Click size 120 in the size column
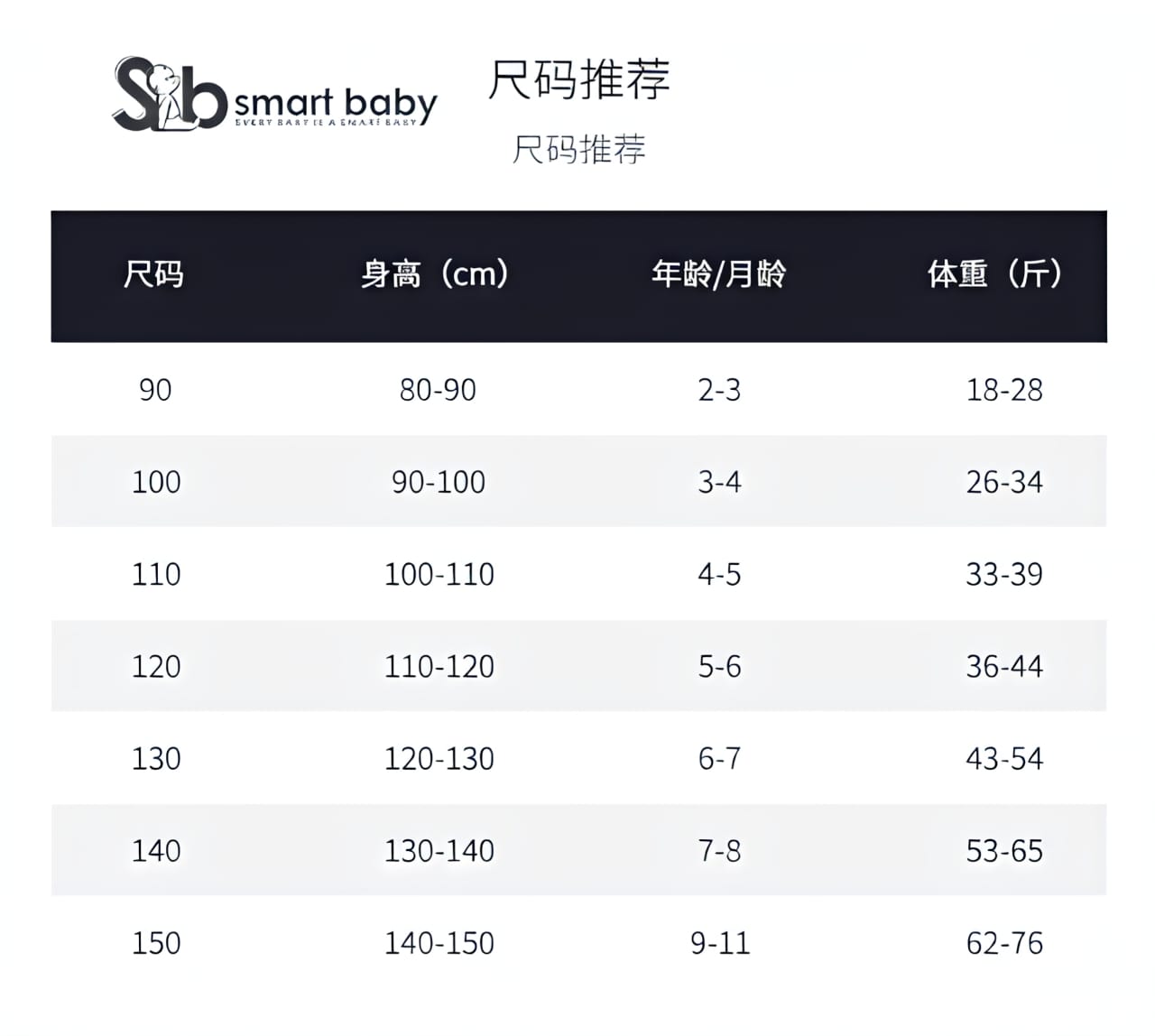Viewport: 1155px width, 1036px height. [156, 667]
